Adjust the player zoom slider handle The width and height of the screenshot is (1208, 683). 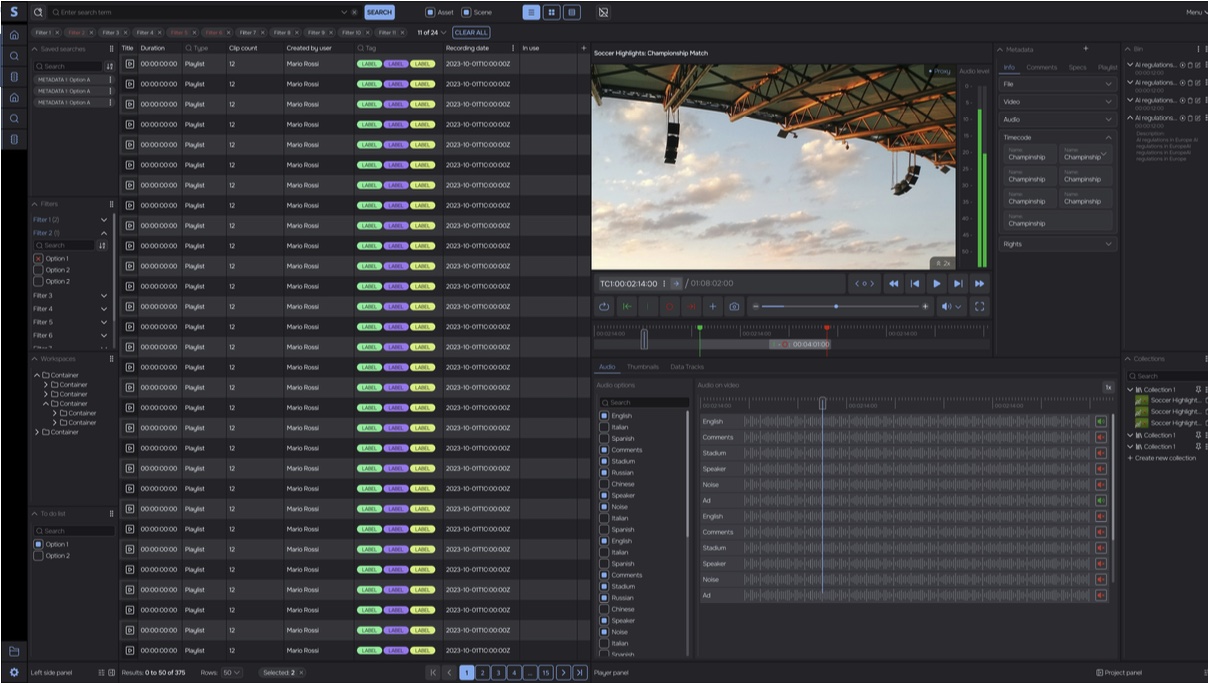click(836, 307)
